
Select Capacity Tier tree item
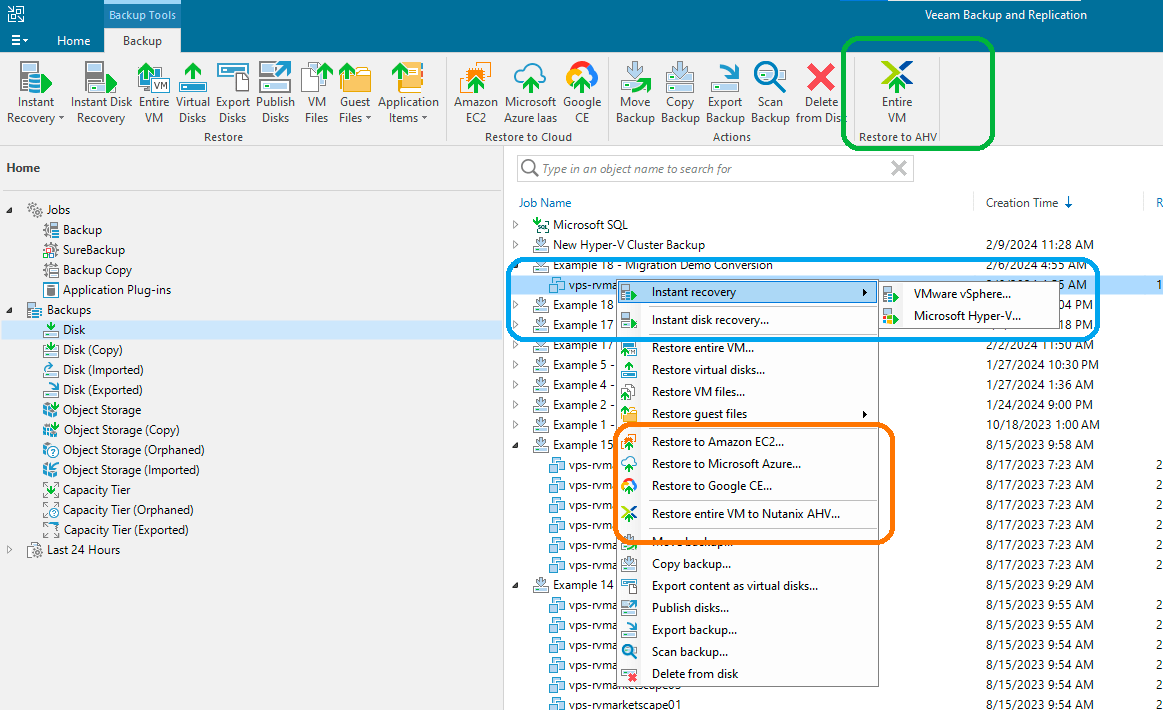point(96,490)
